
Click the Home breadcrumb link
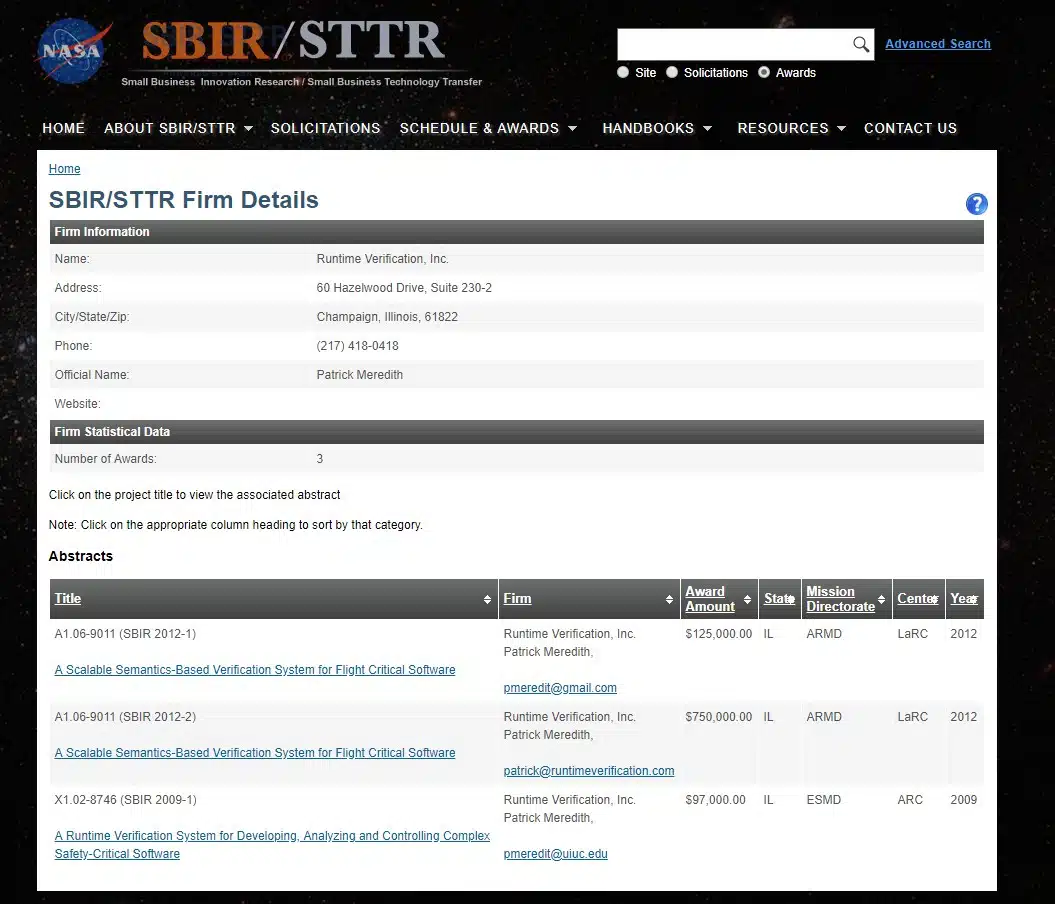tap(65, 169)
